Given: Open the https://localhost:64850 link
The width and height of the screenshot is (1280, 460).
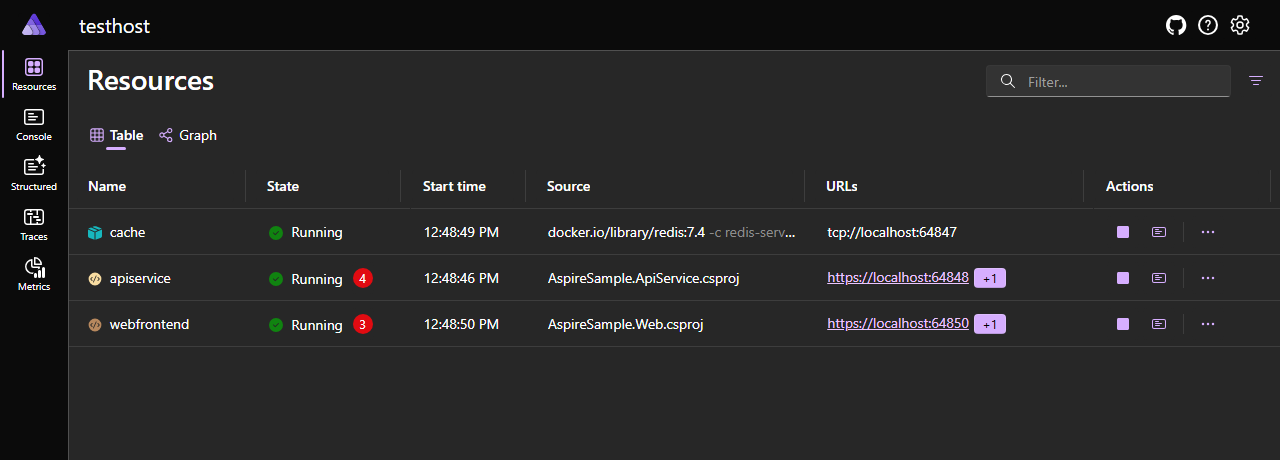Looking at the screenshot, I should tap(897, 324).
